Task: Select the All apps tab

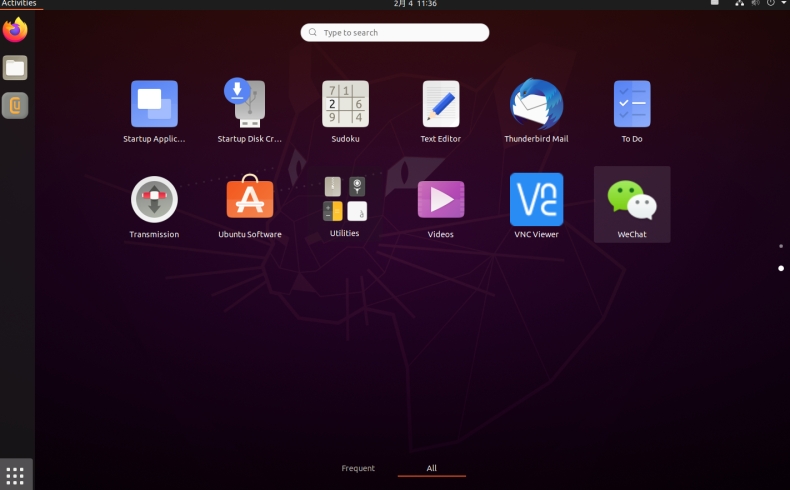Action: pyautogui.click(x=431, y=468)
